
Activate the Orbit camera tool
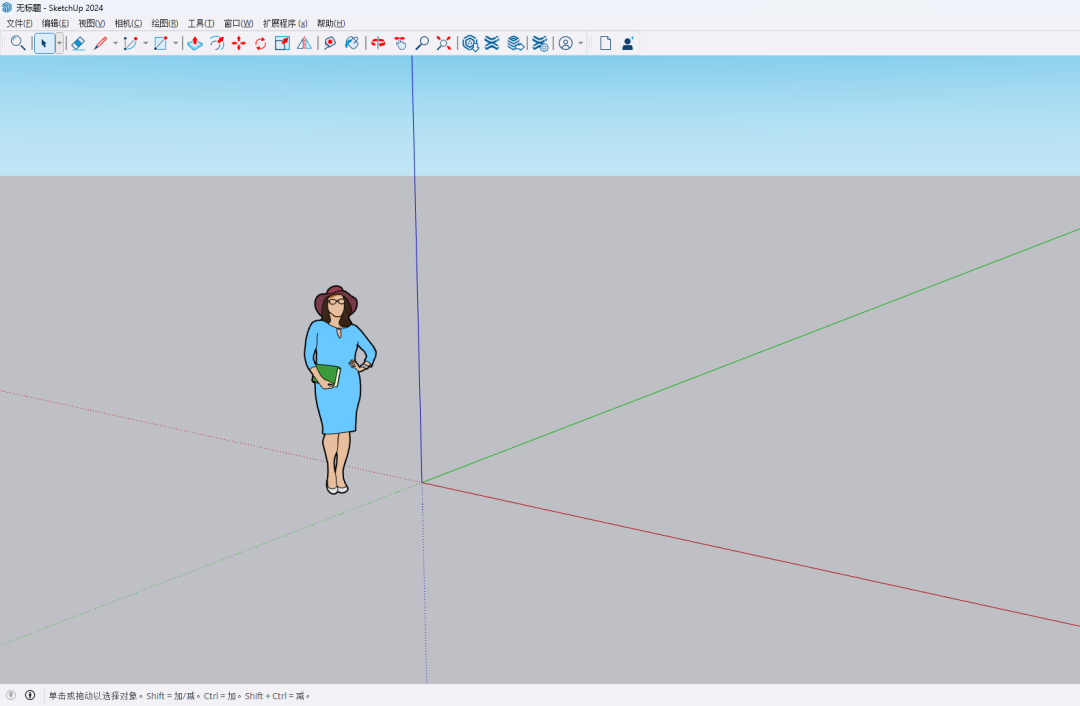tap(378, 43)
